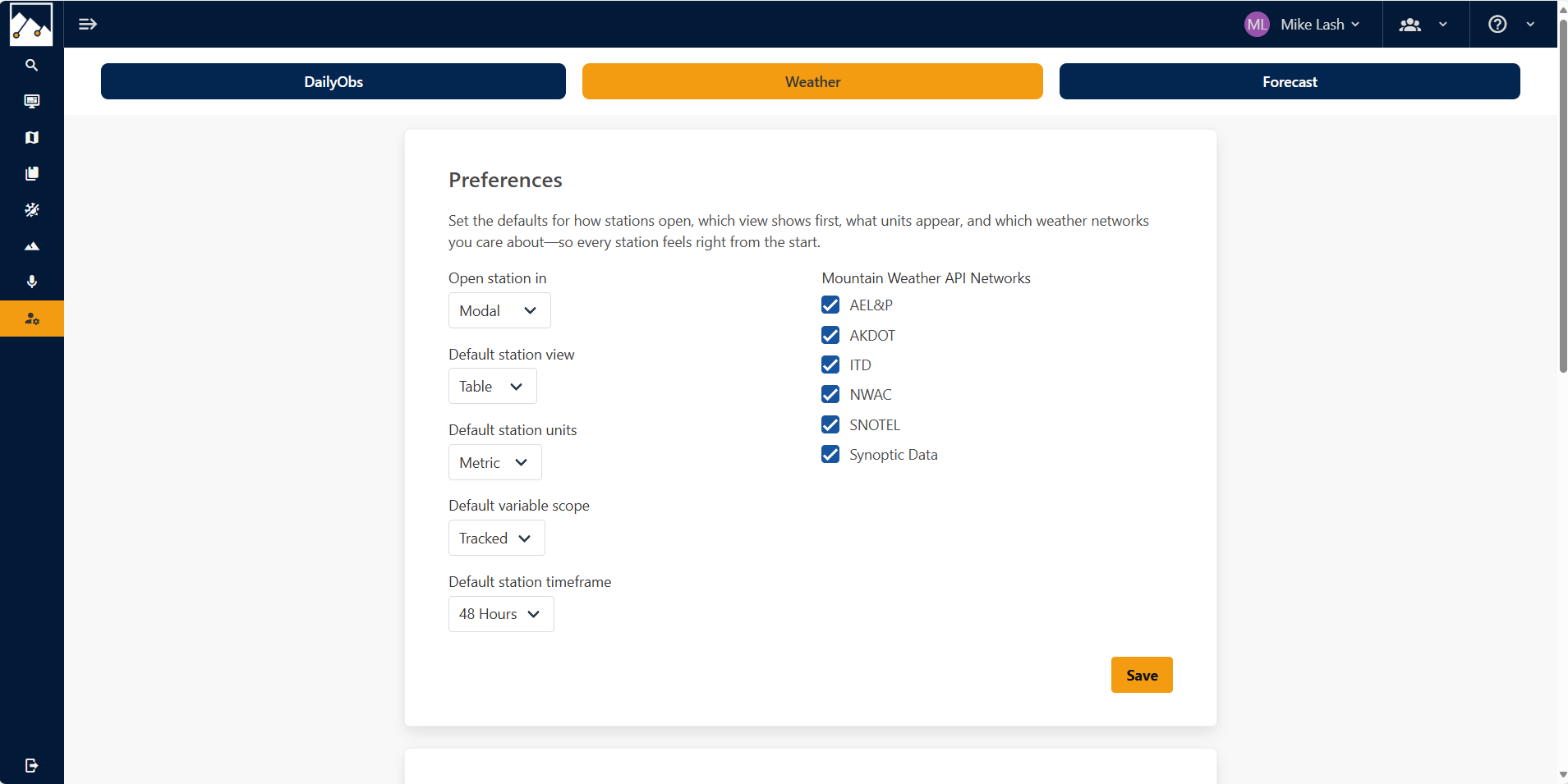This screenshot has width=1568, height=784.
Task: Click the scrollbar down arrow
Action: (x=1562, y=775)
